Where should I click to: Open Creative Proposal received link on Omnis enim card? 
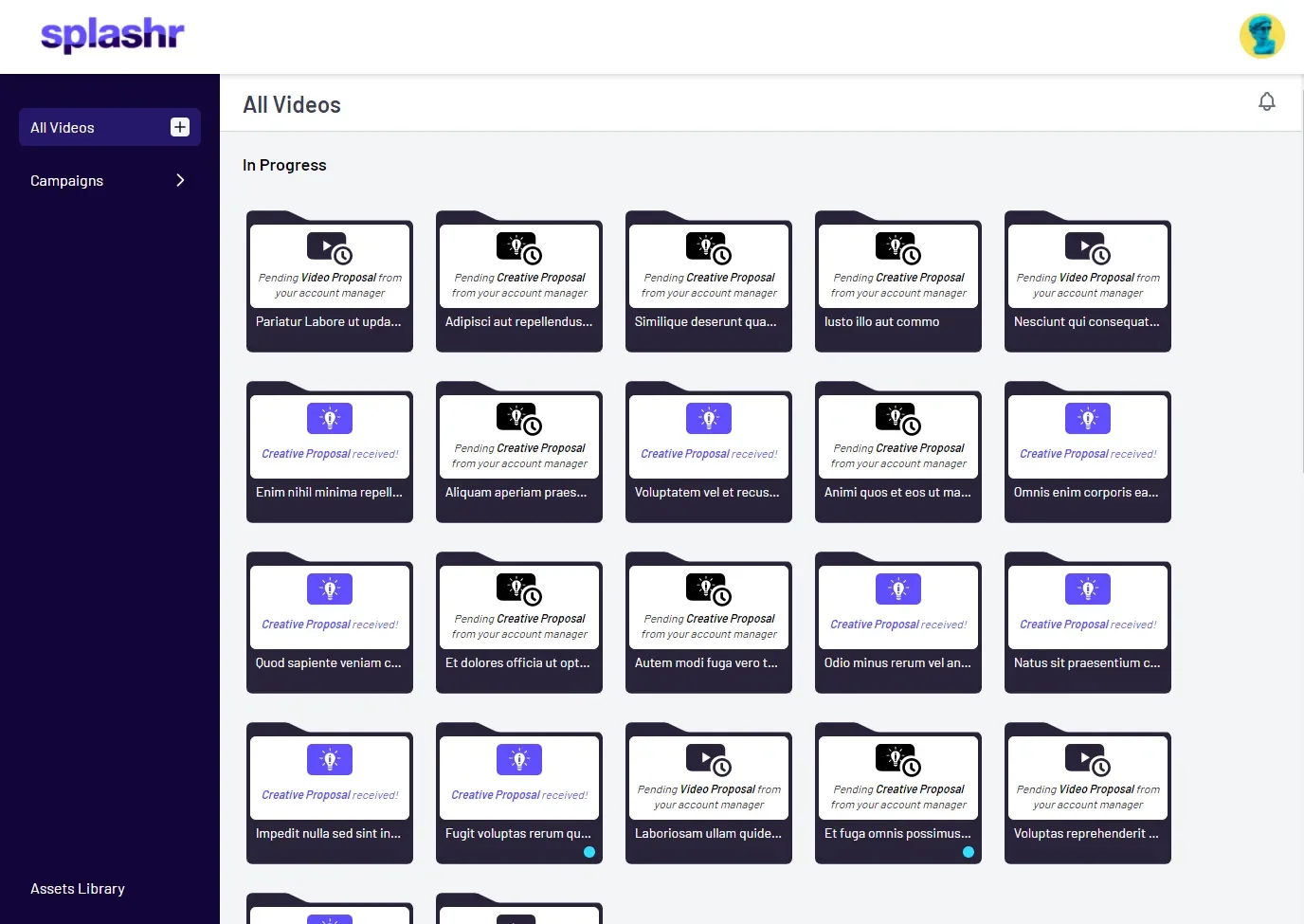(1087, 454)
